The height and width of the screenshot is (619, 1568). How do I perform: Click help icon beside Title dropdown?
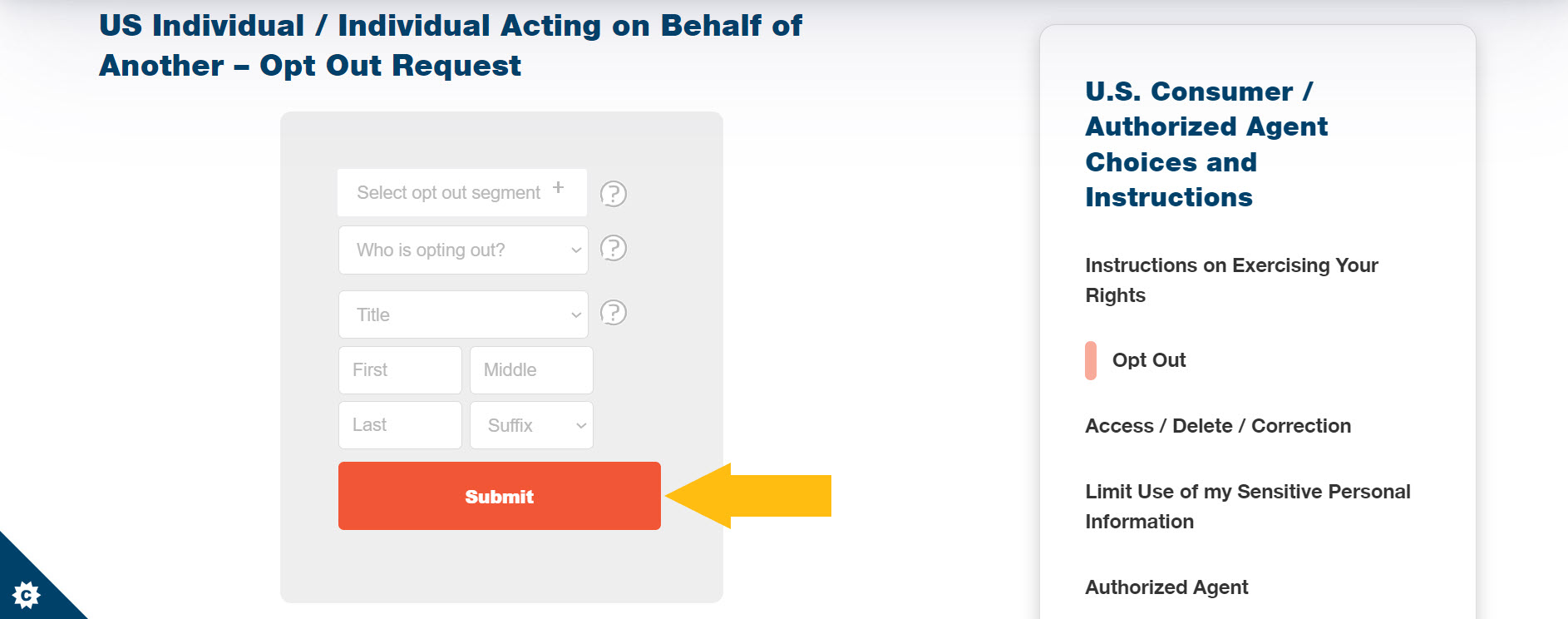[614, 313]
